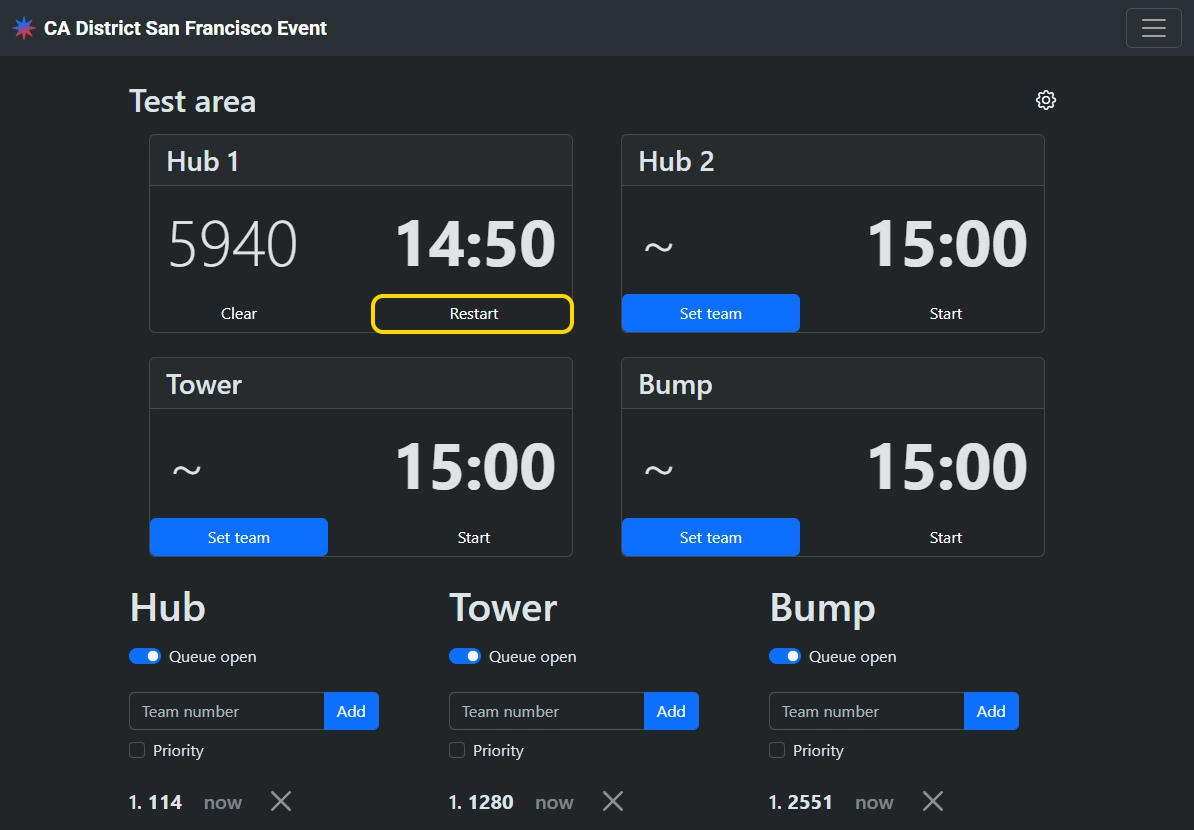Enable the Bump Priority checkbox
1194x830 pixels.
[778, 750]
